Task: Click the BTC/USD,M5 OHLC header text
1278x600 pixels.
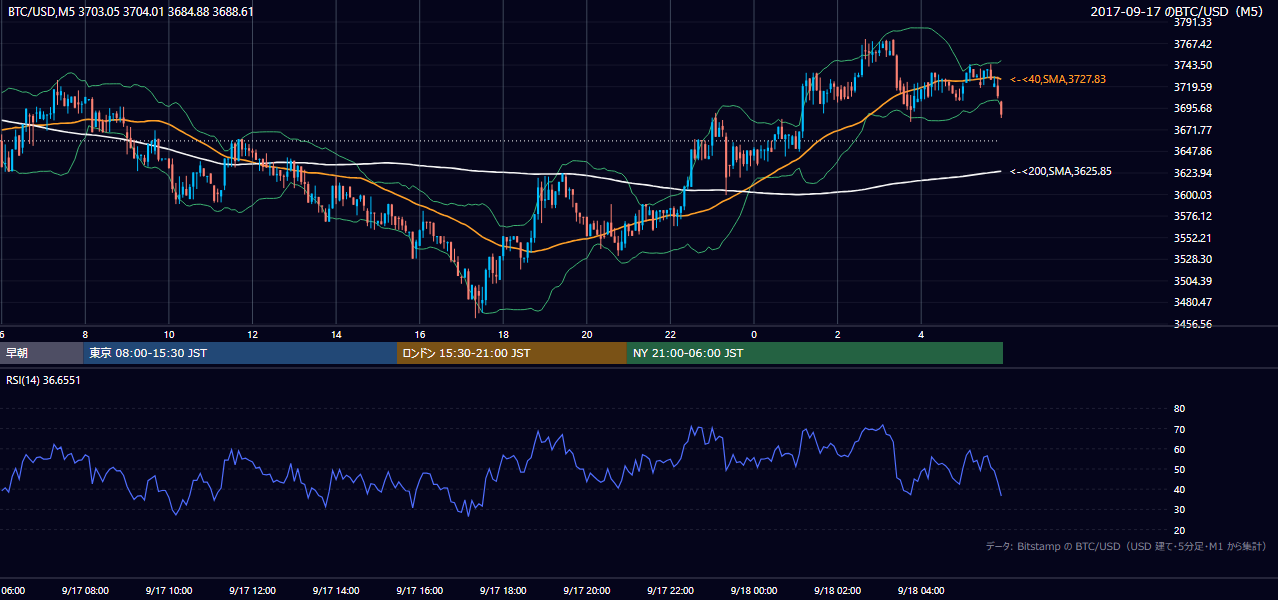Action: 131,11
